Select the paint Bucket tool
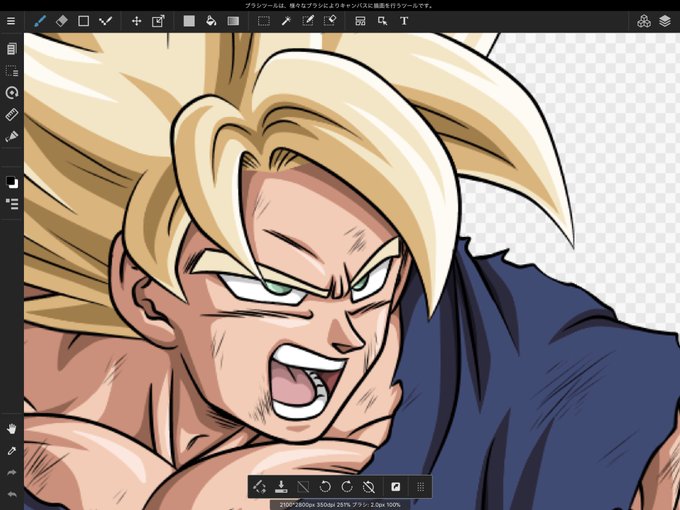The width and height of the screenshot is (680, 510). 211,21
